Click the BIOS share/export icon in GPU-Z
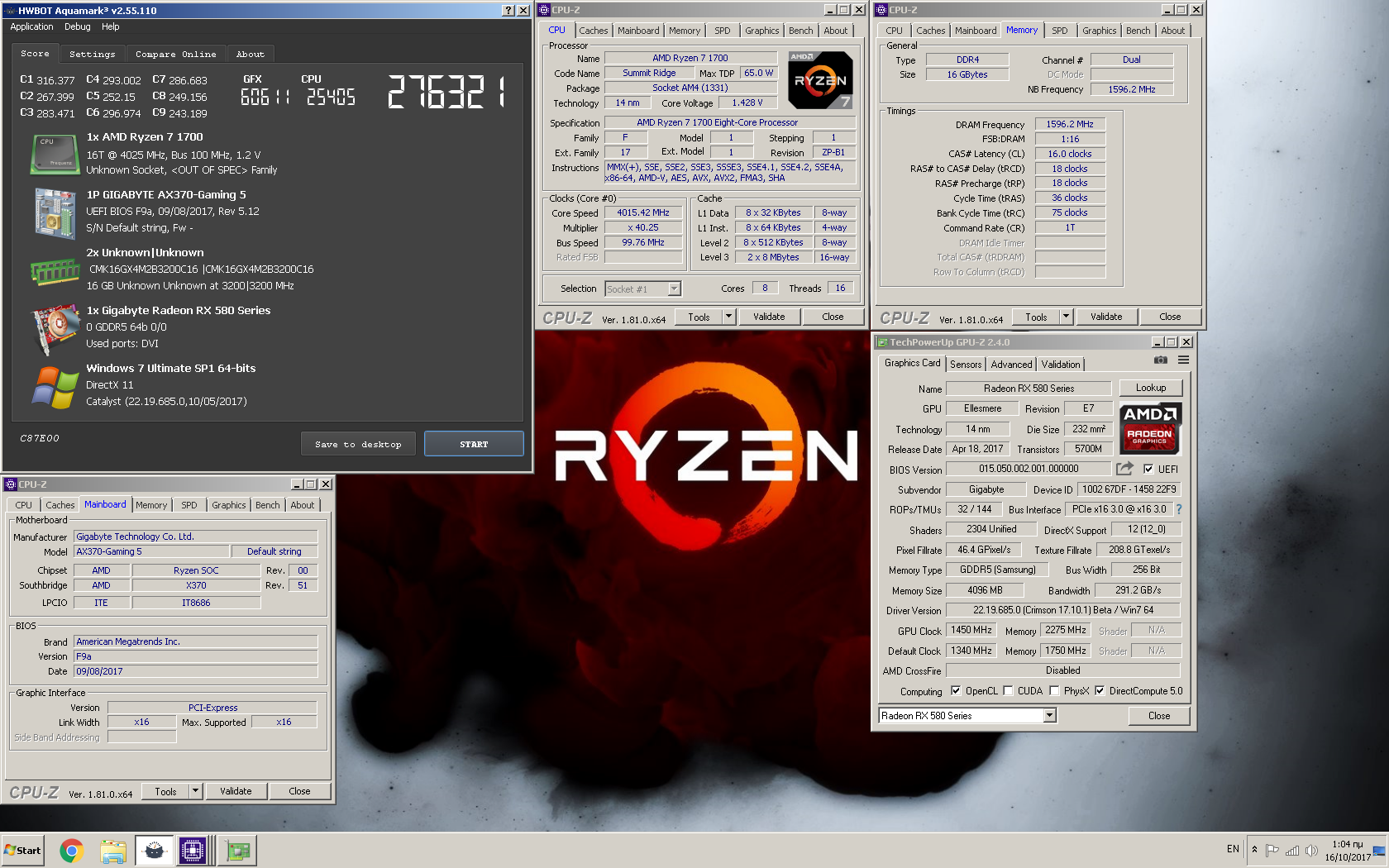Viewport: 1389px width, 868px height. click(1124, 469)
